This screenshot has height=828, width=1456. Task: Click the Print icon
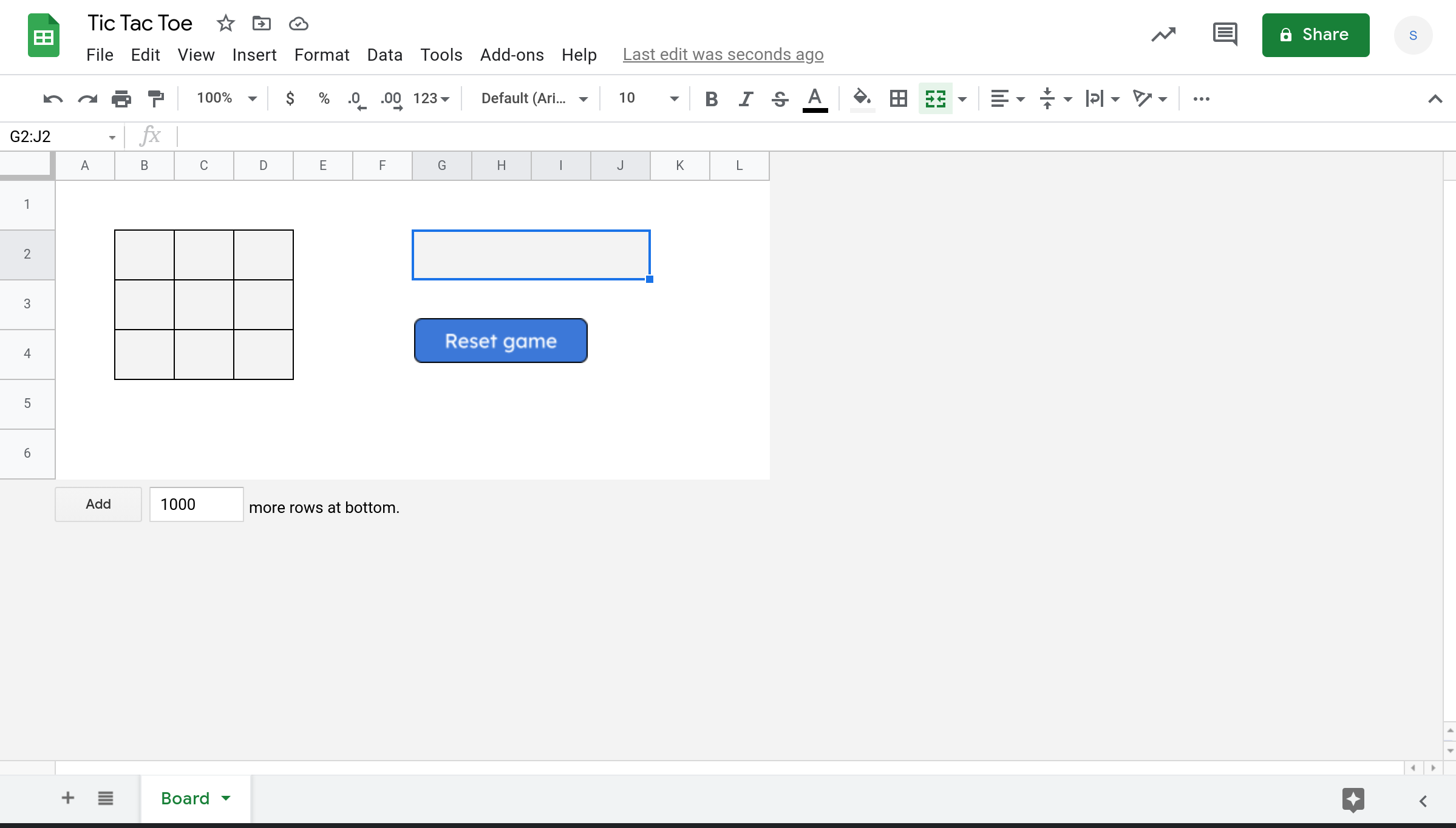pos(121,98)
